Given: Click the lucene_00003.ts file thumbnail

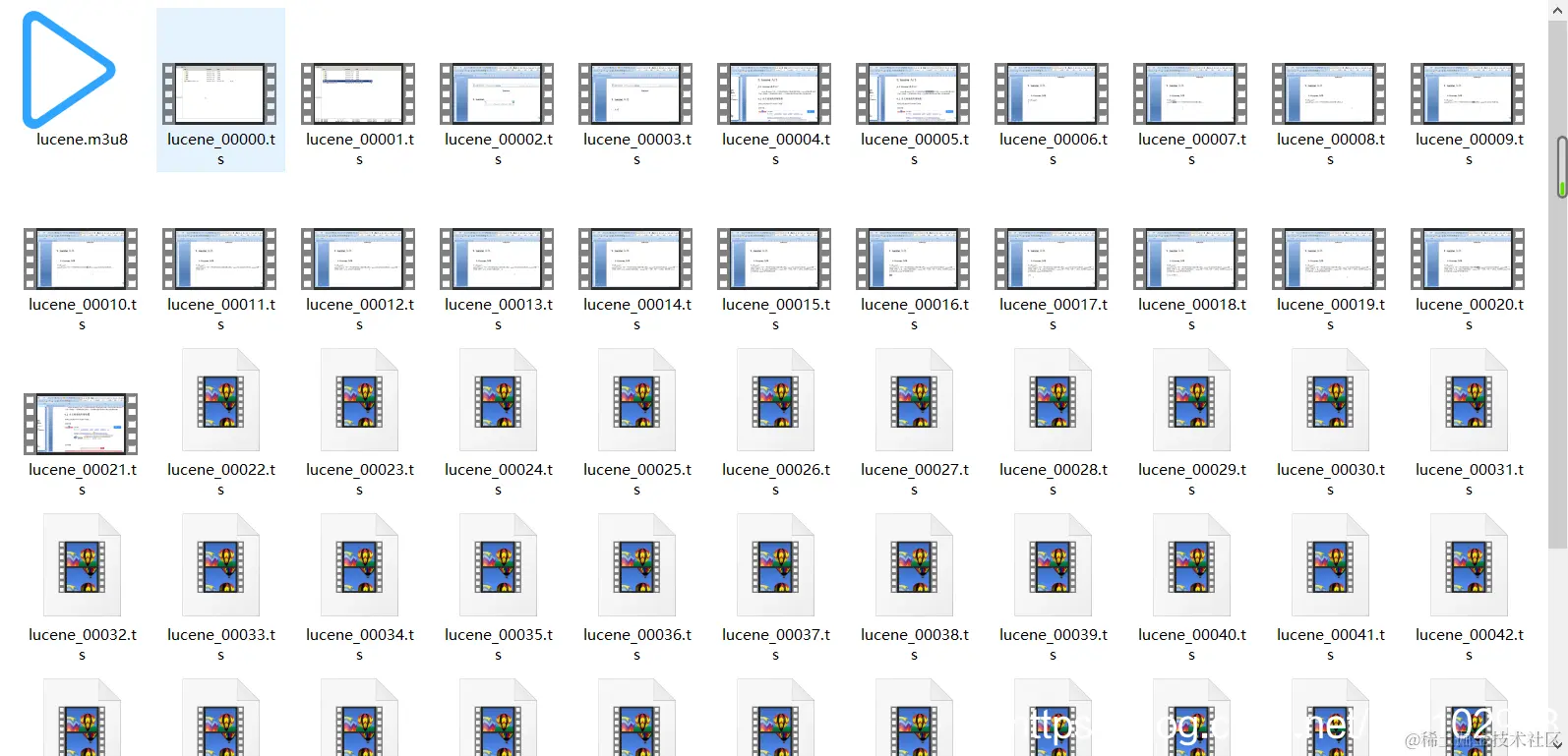Looking at the screenshot, I should [635, 94].
